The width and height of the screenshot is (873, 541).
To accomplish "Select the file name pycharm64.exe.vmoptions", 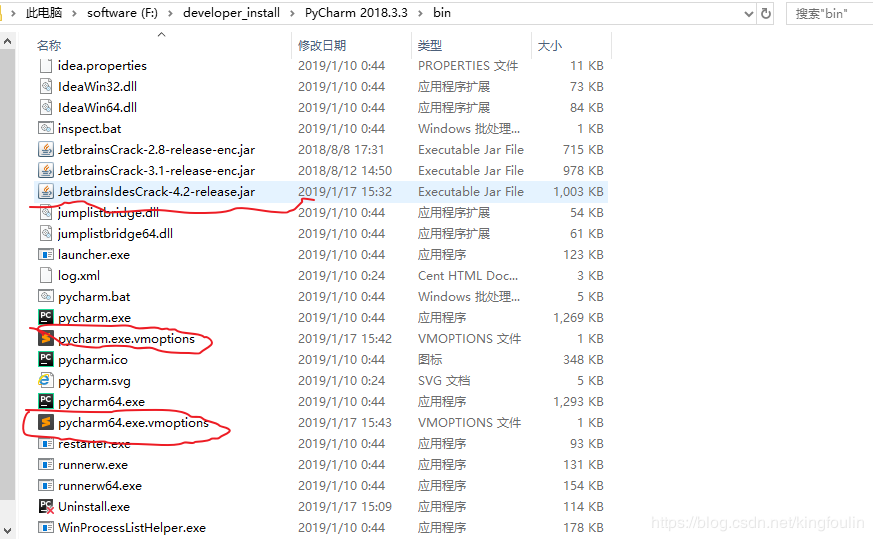I will coord(133,423).
